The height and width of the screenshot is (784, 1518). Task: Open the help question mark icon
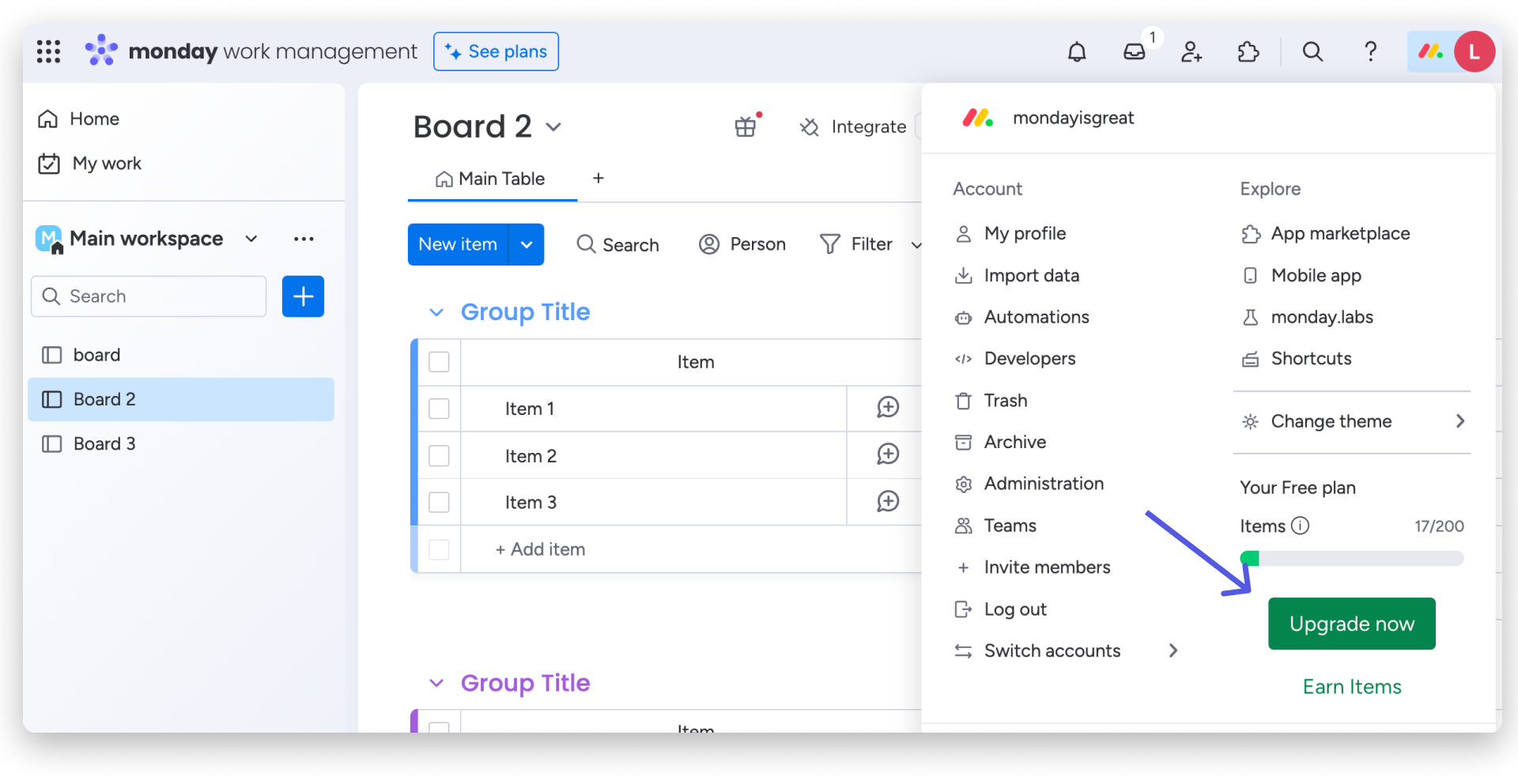click(1370, 52)
